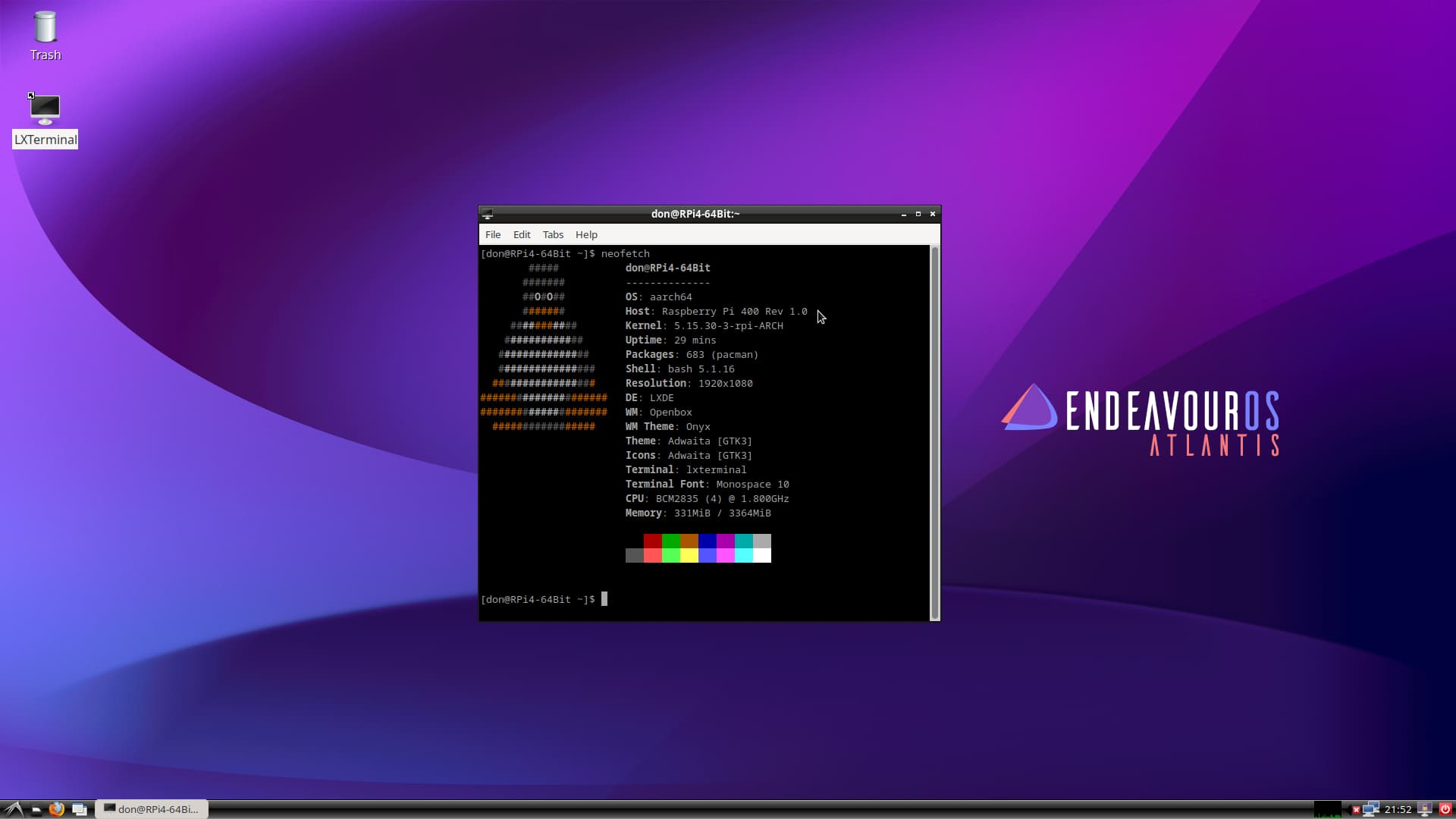Select the LXTerminal desktop shortcut
Screen dimensions: 1456x819
(45, 119)
